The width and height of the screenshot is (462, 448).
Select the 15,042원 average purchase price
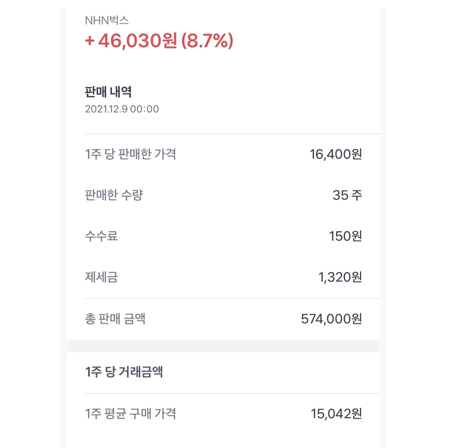click(336, 414)
